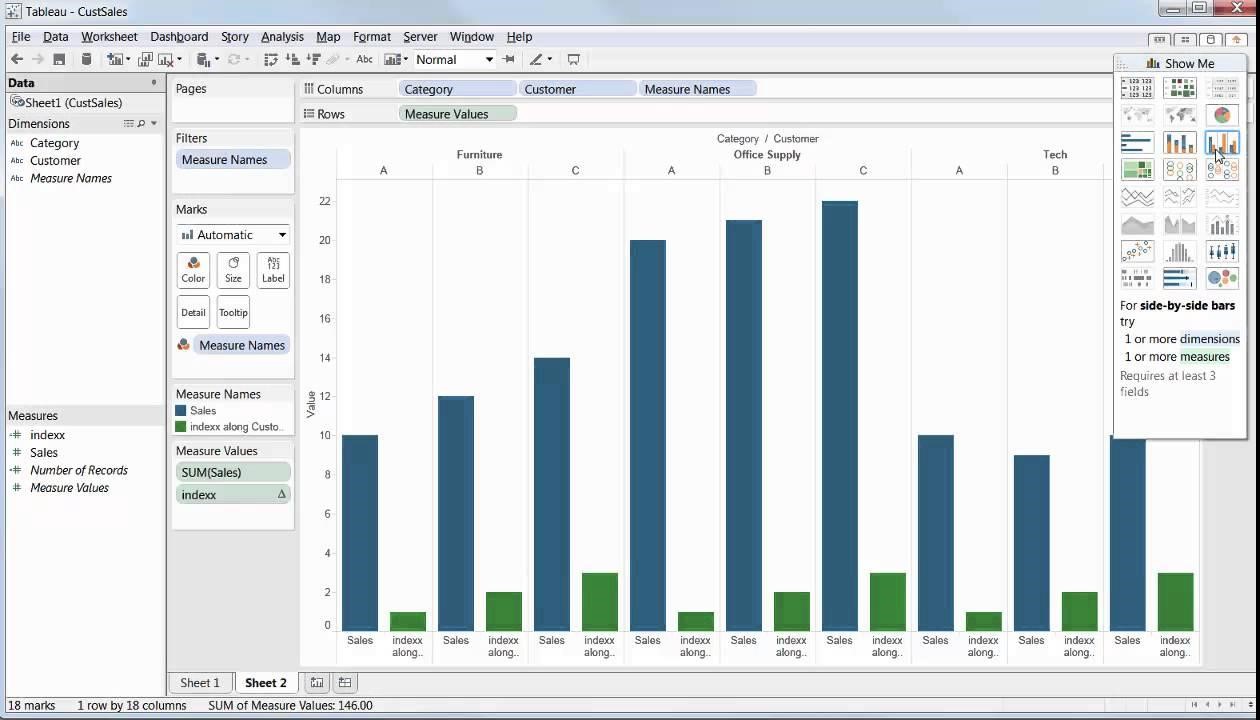Select histogram chart in Show Me

pos(1180,251)
